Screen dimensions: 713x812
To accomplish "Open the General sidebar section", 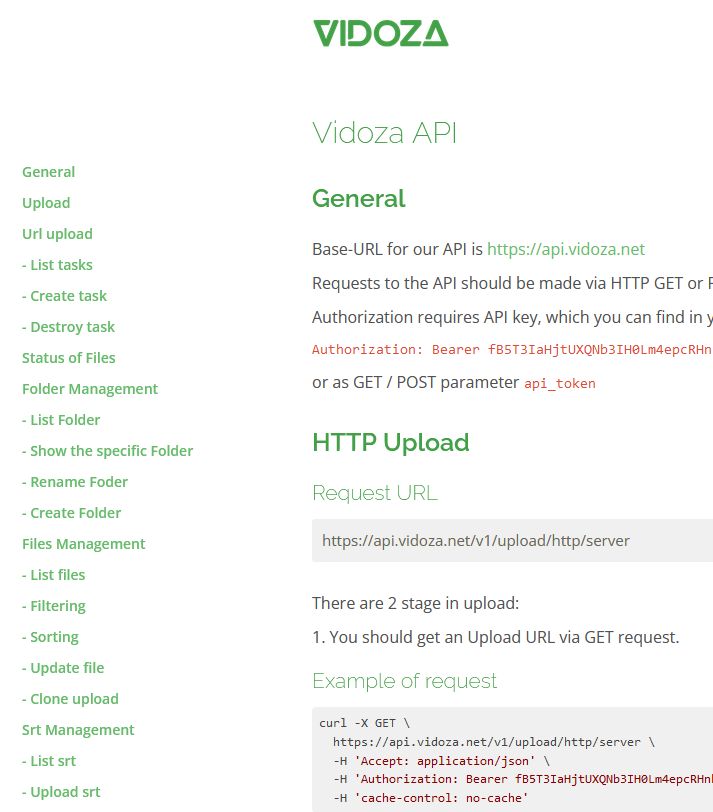I will tap(48, 172).
